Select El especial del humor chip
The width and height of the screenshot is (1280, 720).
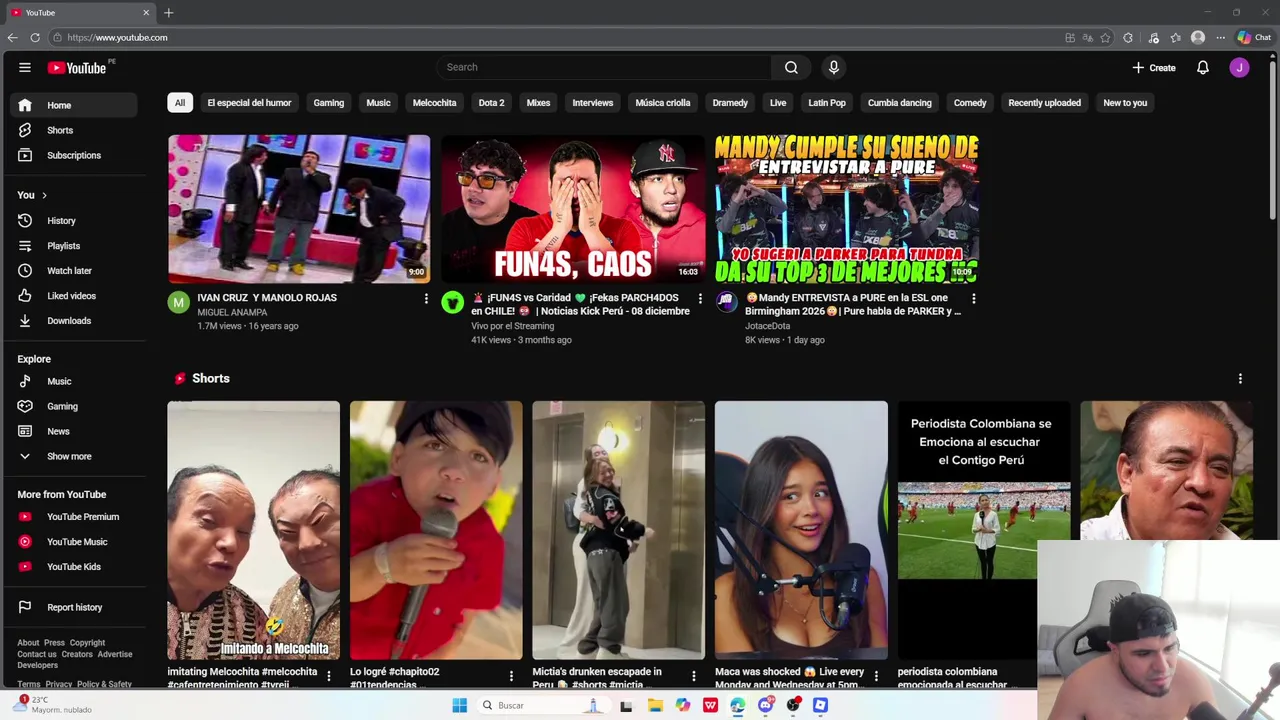pyautogui.click(x=249, y=102)
